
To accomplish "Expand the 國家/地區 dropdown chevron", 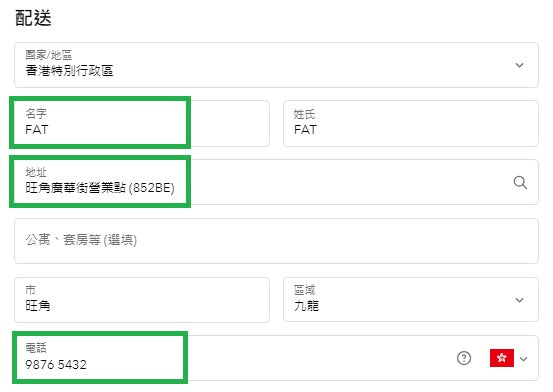I will (519, 65).
